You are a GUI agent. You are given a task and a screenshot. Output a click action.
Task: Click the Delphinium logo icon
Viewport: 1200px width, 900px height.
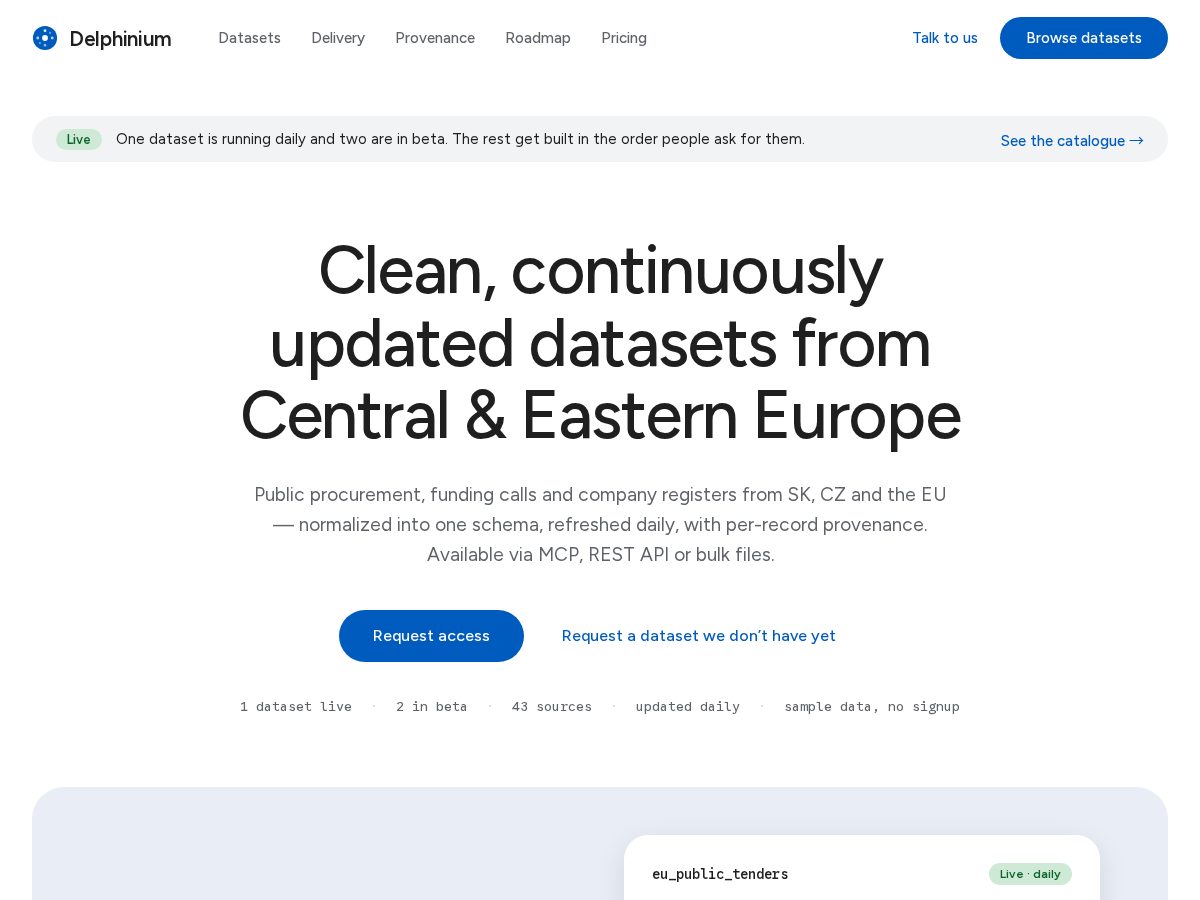pyautogui.click(x=45, y=38)
